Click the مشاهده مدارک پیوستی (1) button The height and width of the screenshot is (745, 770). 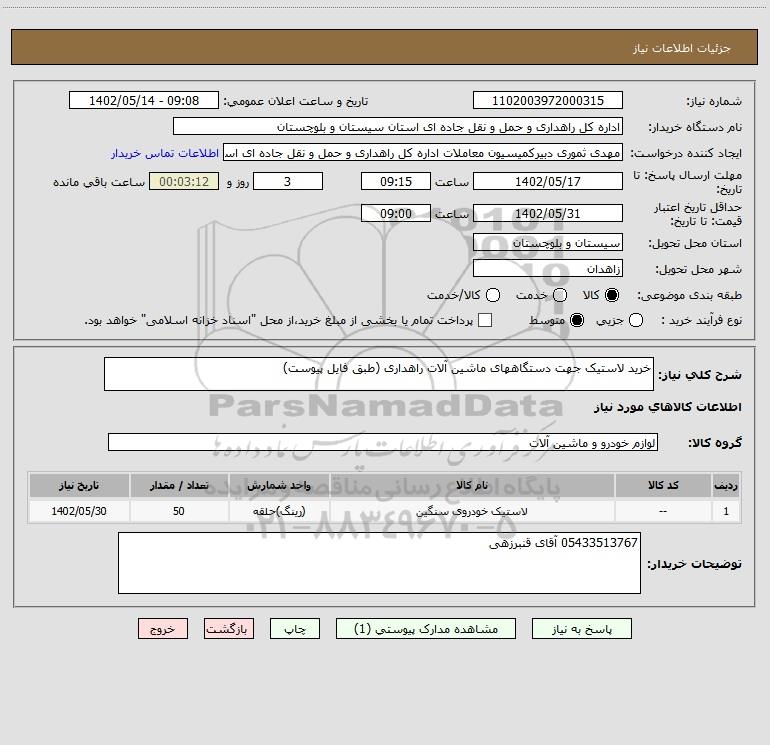point(426,629)
